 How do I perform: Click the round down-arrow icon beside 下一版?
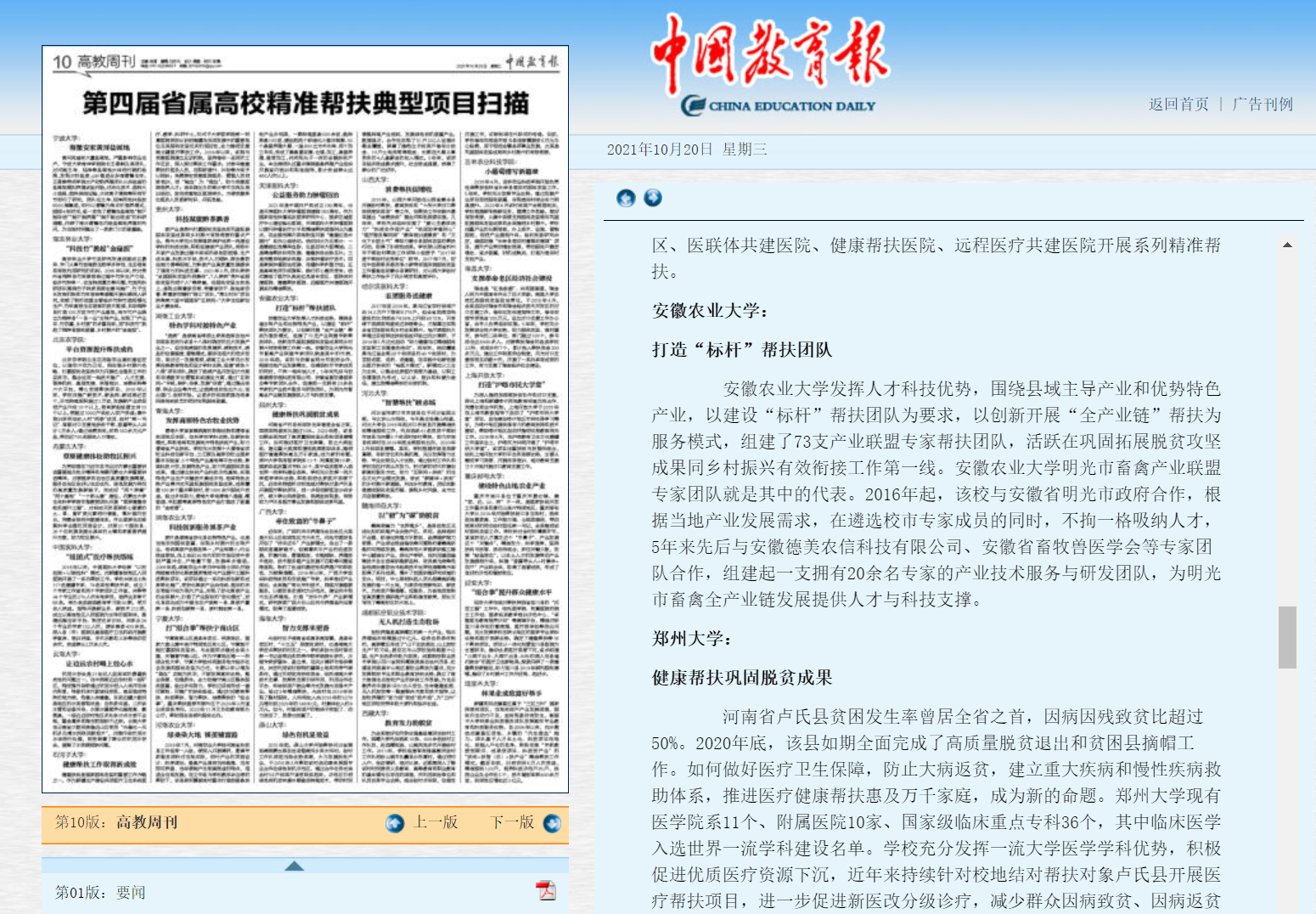[x=552, y=823]
